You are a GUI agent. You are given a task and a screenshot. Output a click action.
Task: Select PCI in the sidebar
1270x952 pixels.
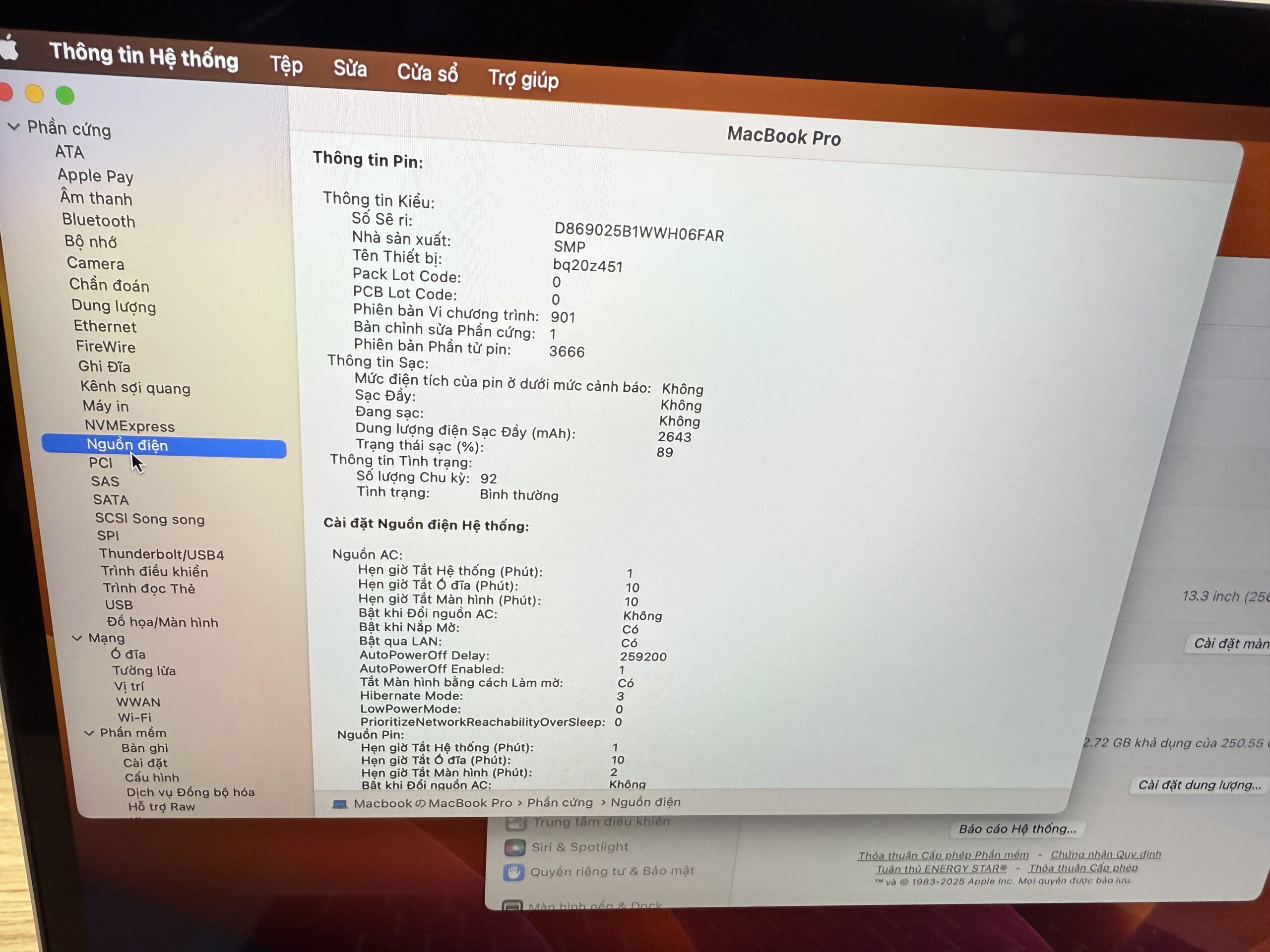(x=101, y=463)
